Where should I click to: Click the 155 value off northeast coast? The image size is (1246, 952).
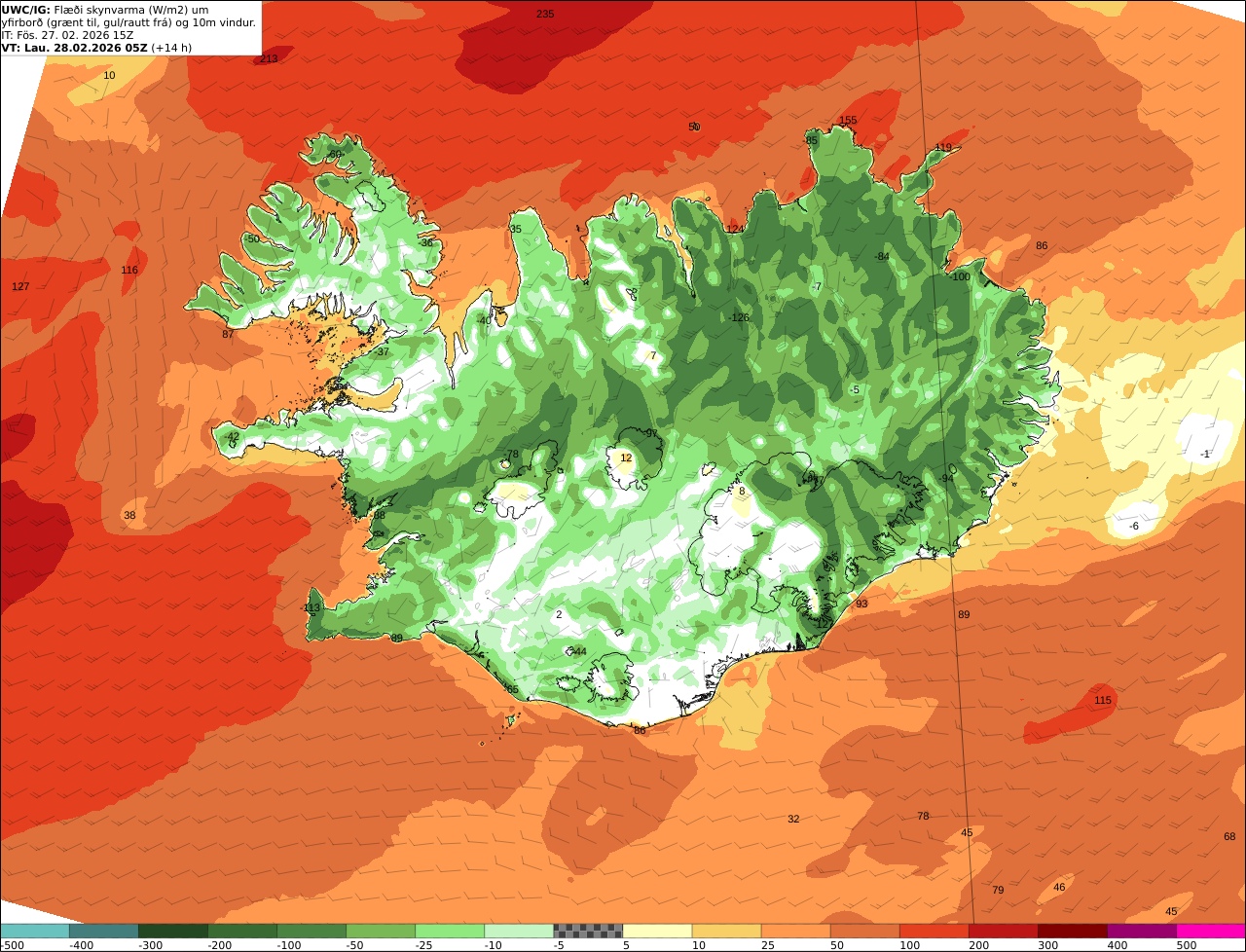(848, 121)
